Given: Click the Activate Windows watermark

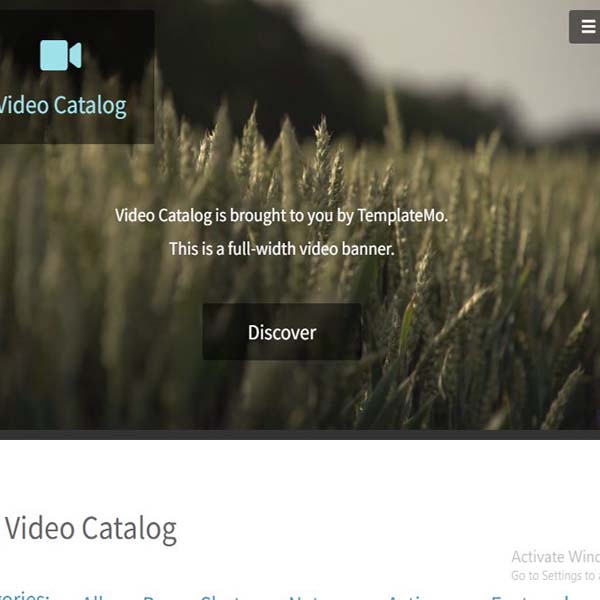Looking at the screenshot, I should pyautogui.click(x=556, y=557).
